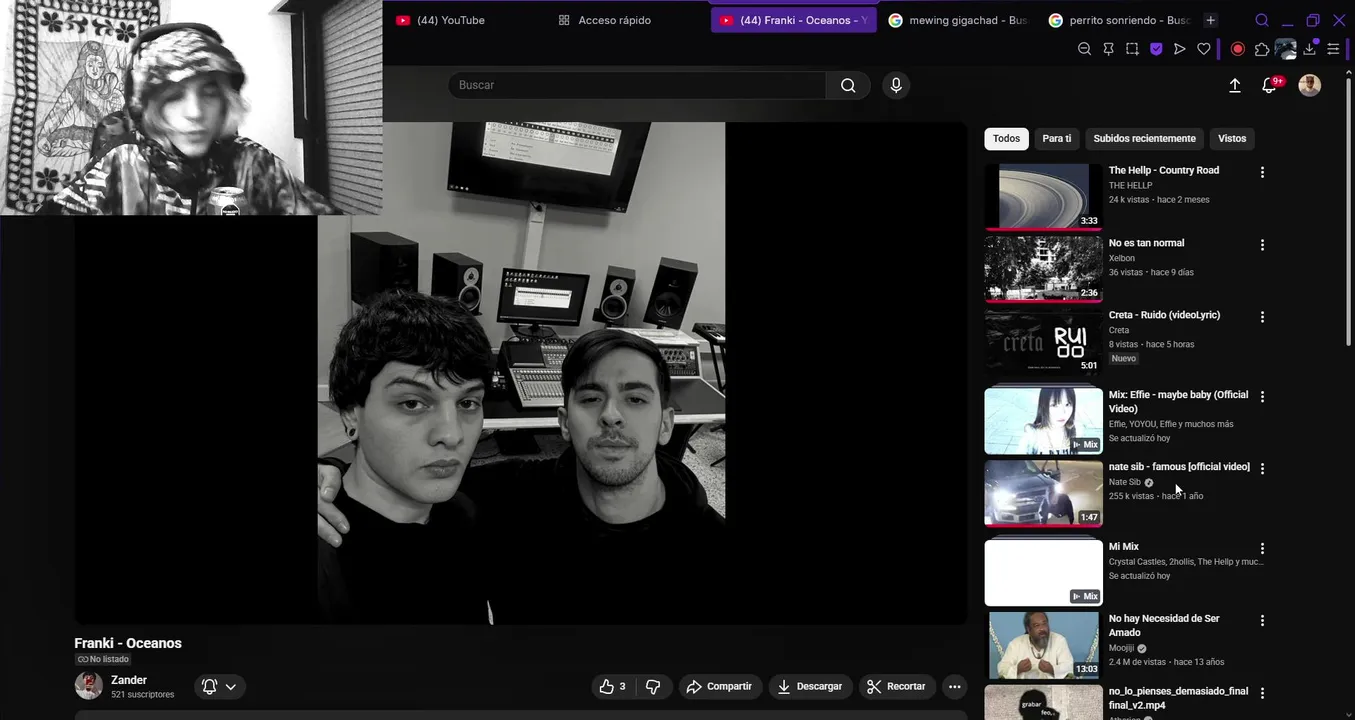Click the Franki - Oceanos video player

pyautogui.click(x=521, y=373)
